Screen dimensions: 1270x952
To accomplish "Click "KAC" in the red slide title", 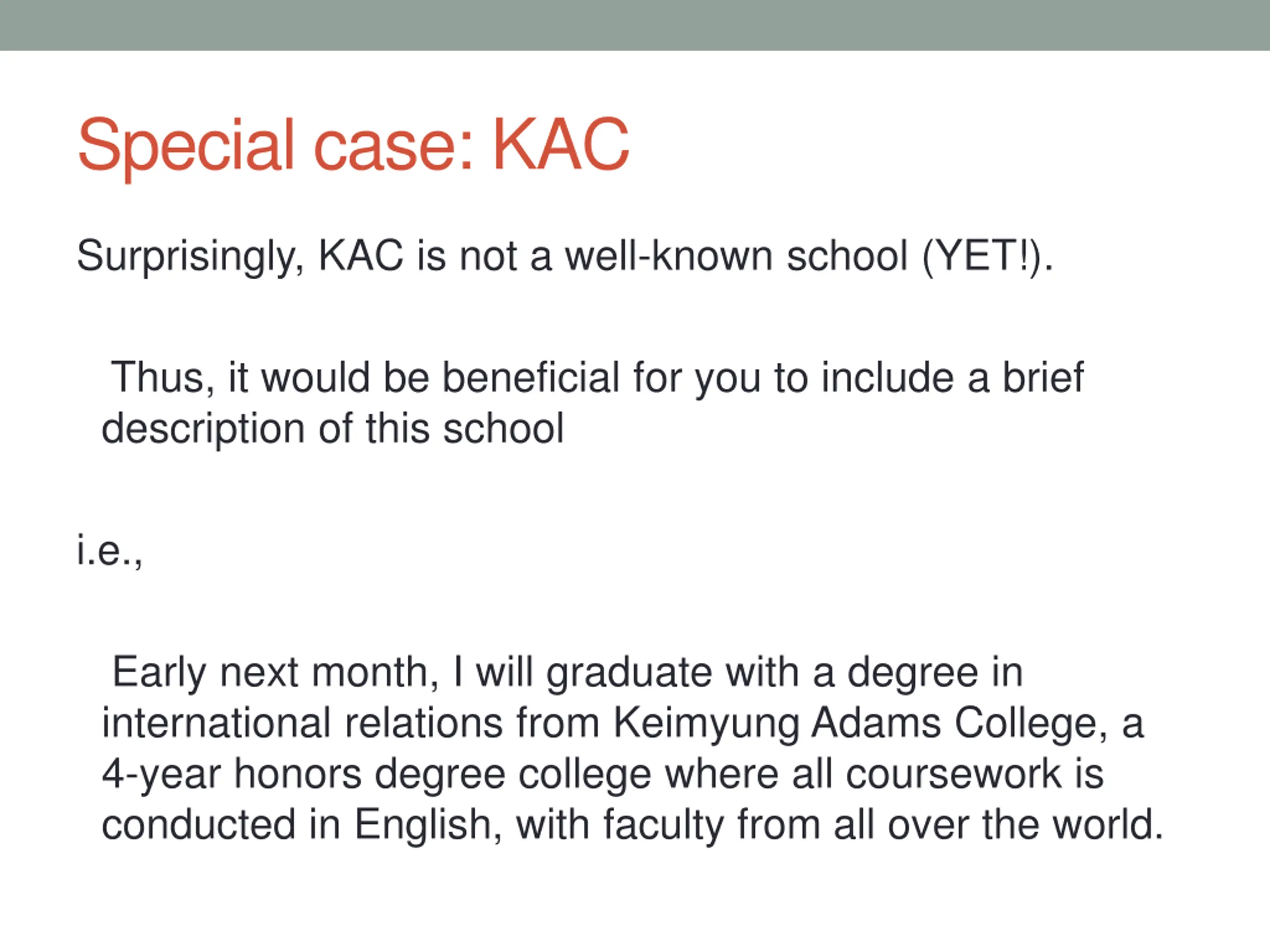I will click(561, 145).
